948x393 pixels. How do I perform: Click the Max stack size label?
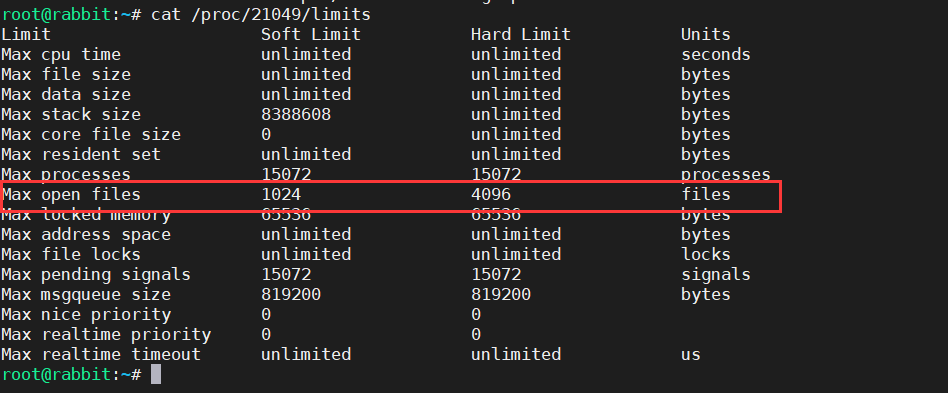pos(71,114)
